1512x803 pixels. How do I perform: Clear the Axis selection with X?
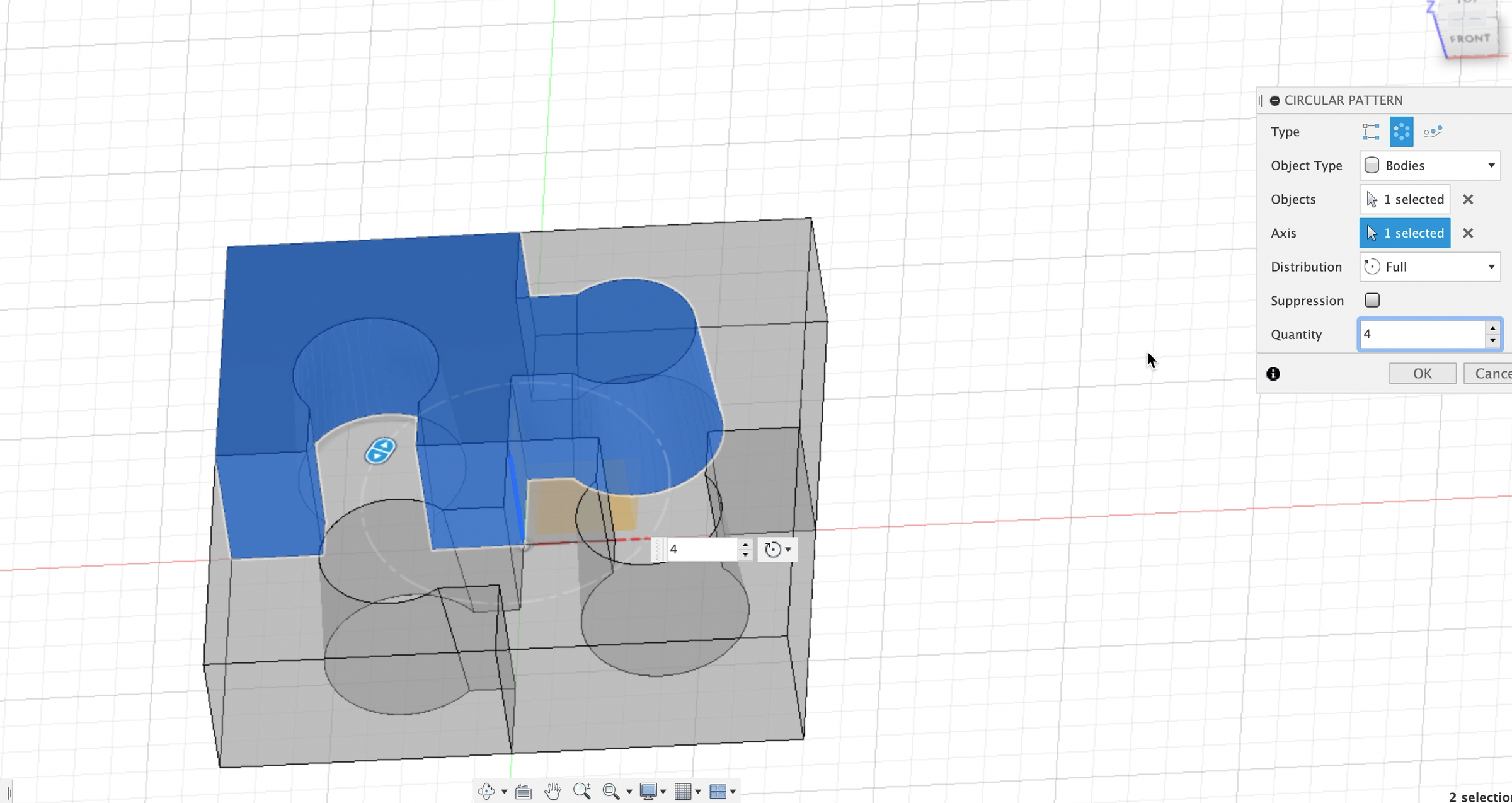(1468, 233)
